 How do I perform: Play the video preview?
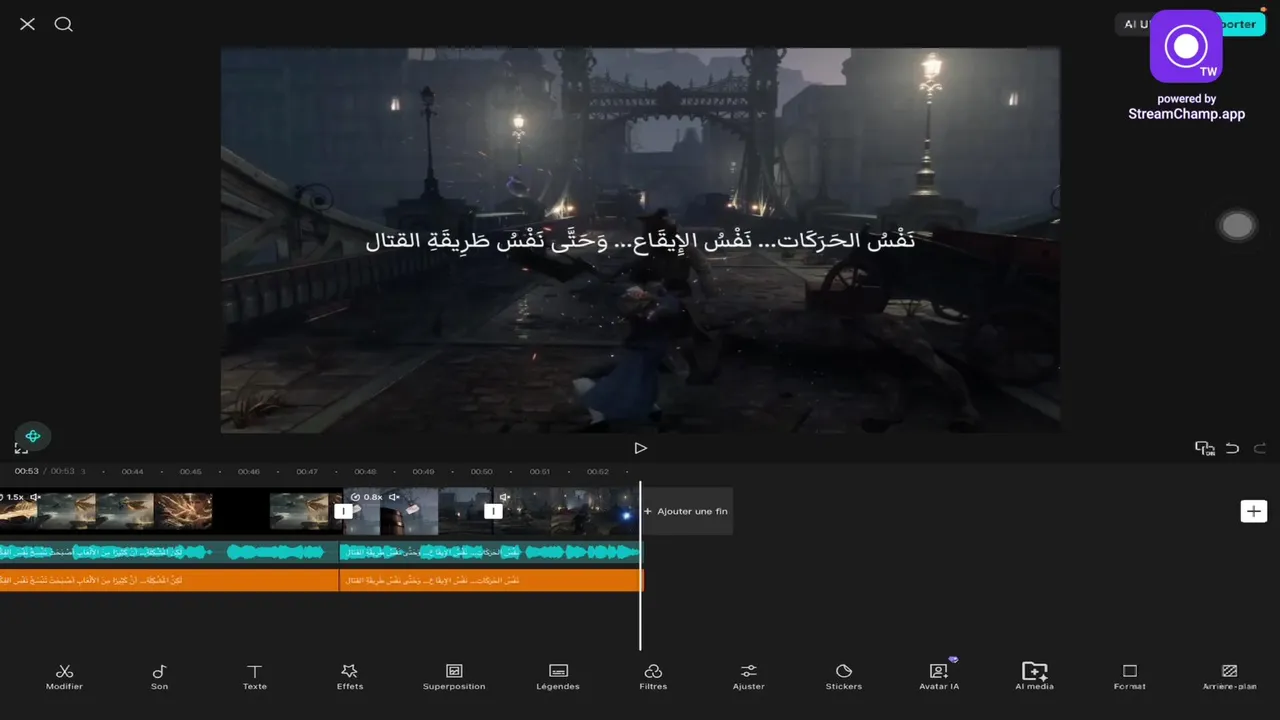point(640,448)
